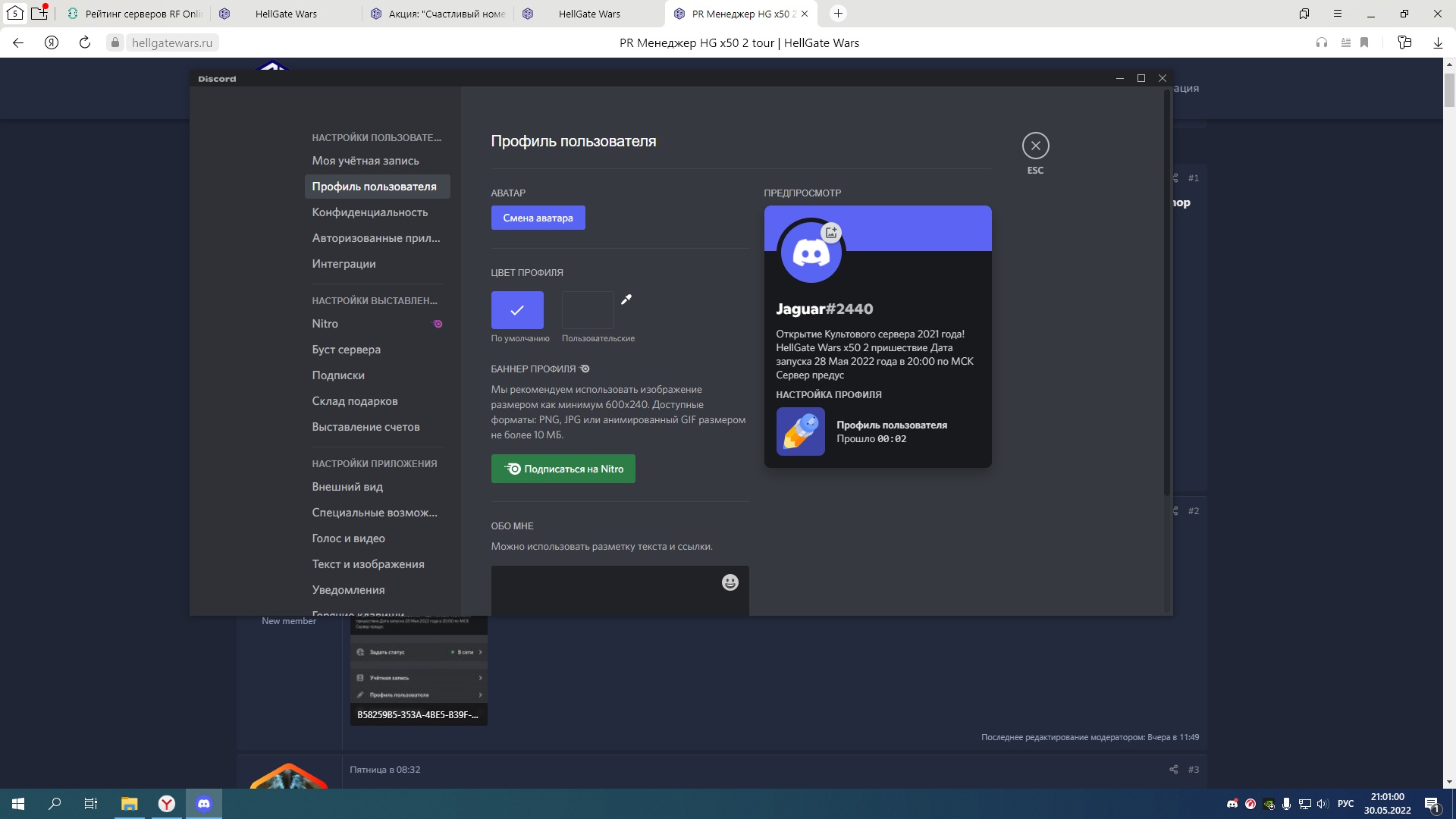The width and height of the screenshot is (1456, 819).
Task: Open the emoji picker in About Me box
Action: (x=730, y=582)
